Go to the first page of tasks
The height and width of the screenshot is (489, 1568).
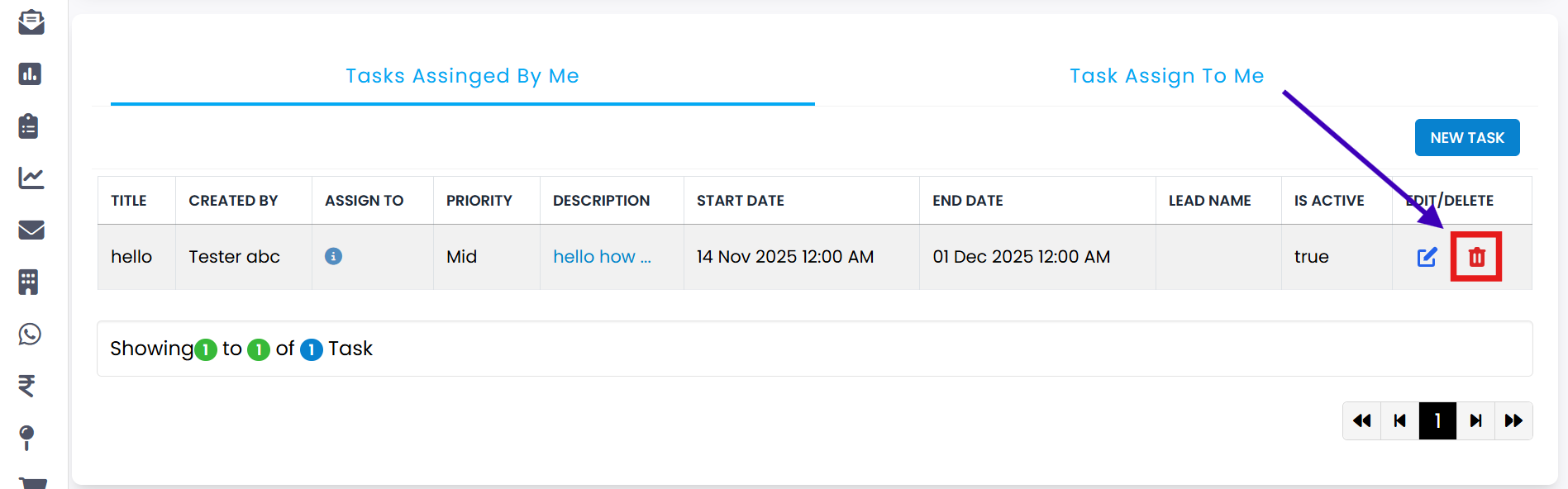(x=1361, y=420)
